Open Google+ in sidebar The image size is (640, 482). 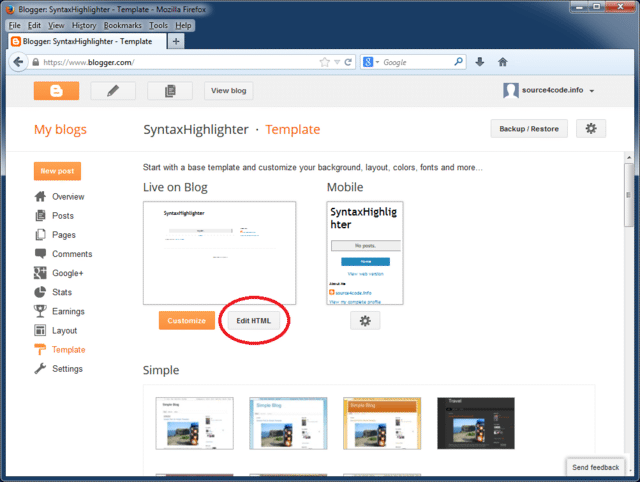pos(68,273)
